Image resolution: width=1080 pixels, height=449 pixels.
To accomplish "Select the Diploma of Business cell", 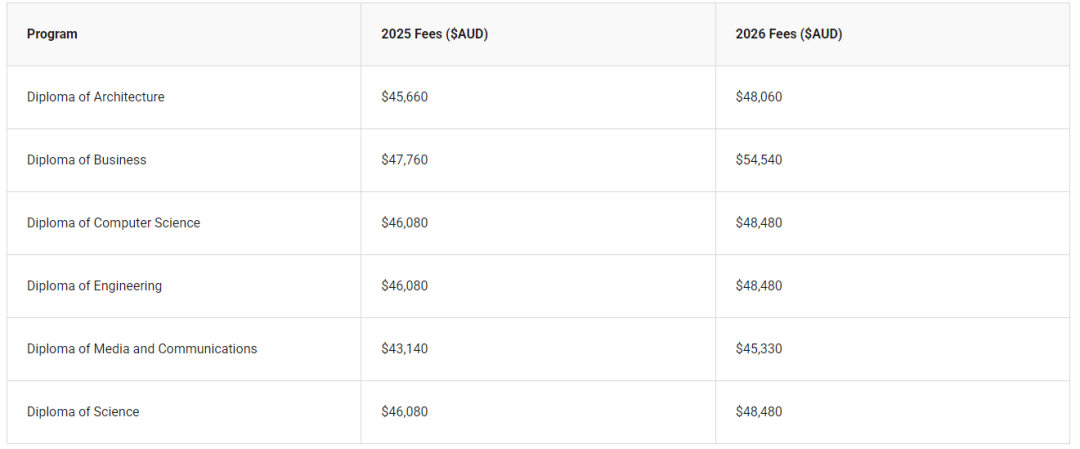I will [x=87, y=160].
